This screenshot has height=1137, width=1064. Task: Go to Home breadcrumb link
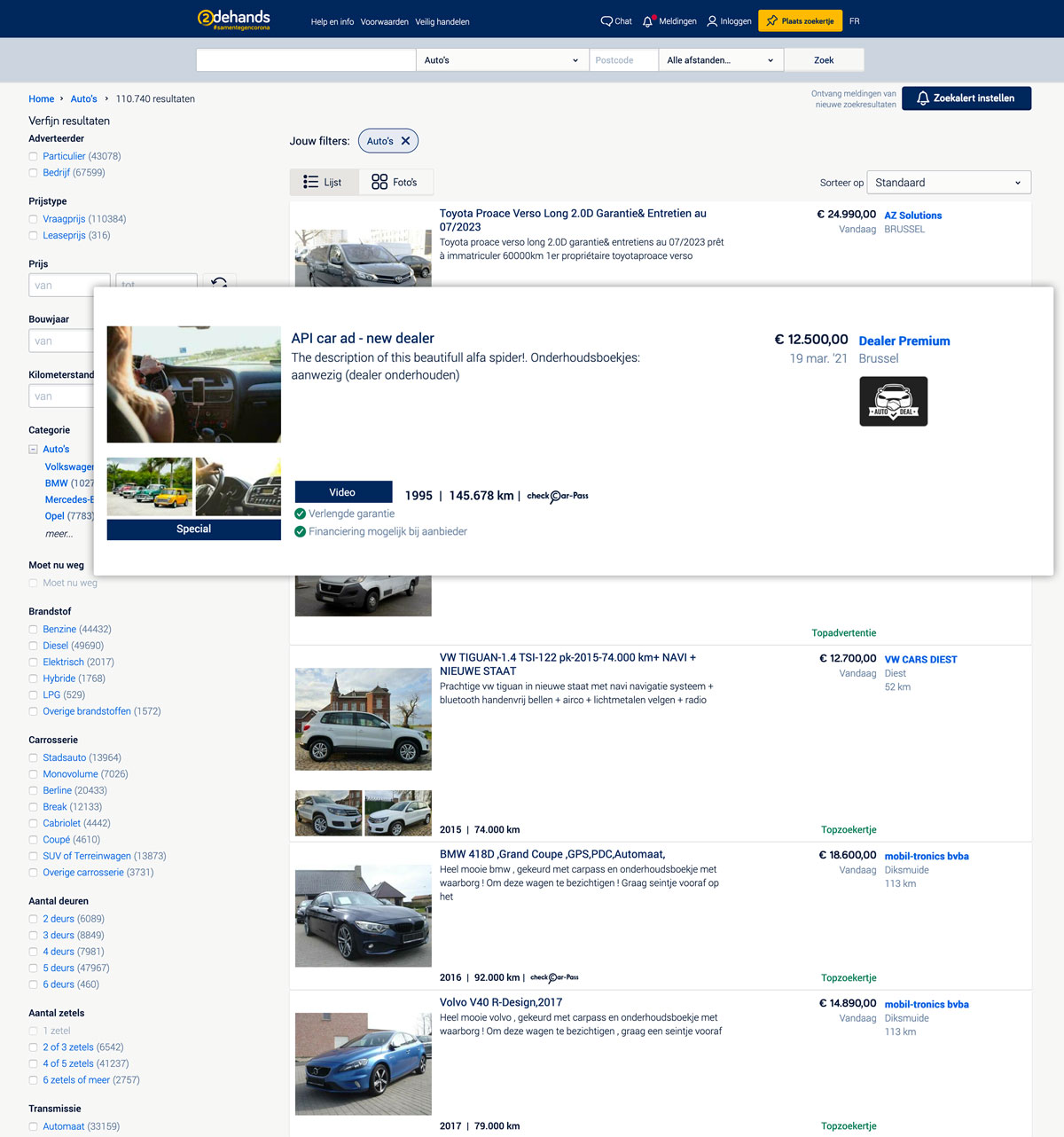click(x=42, y=99)
